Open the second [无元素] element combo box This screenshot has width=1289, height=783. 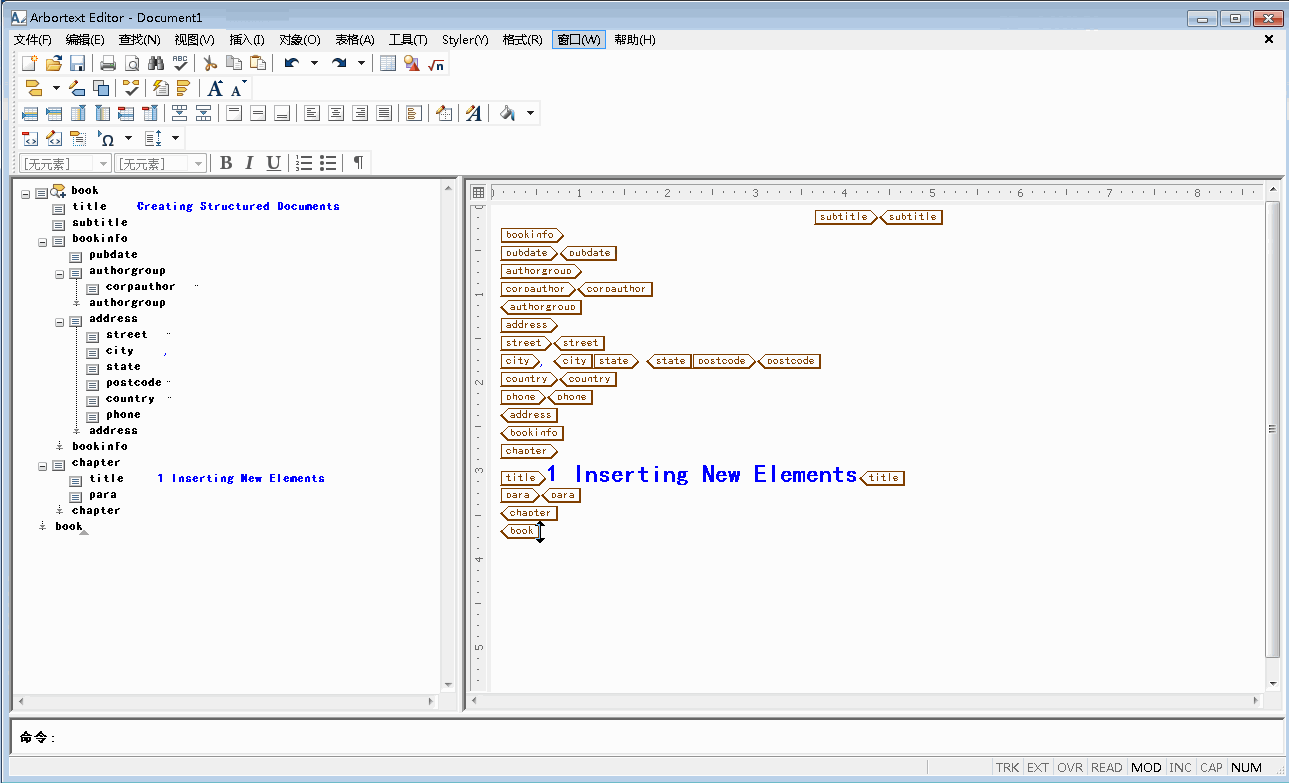pos(161,163)
